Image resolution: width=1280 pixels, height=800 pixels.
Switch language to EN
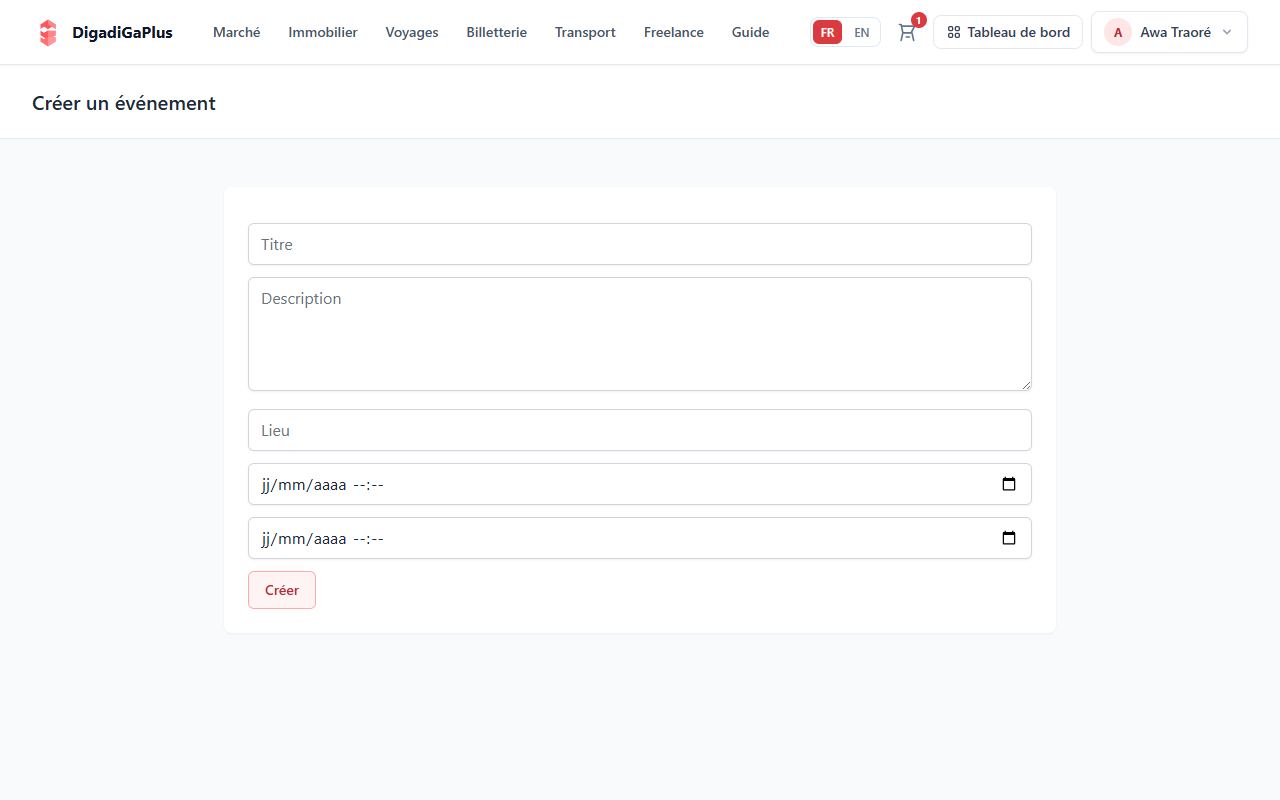[861, 32]
